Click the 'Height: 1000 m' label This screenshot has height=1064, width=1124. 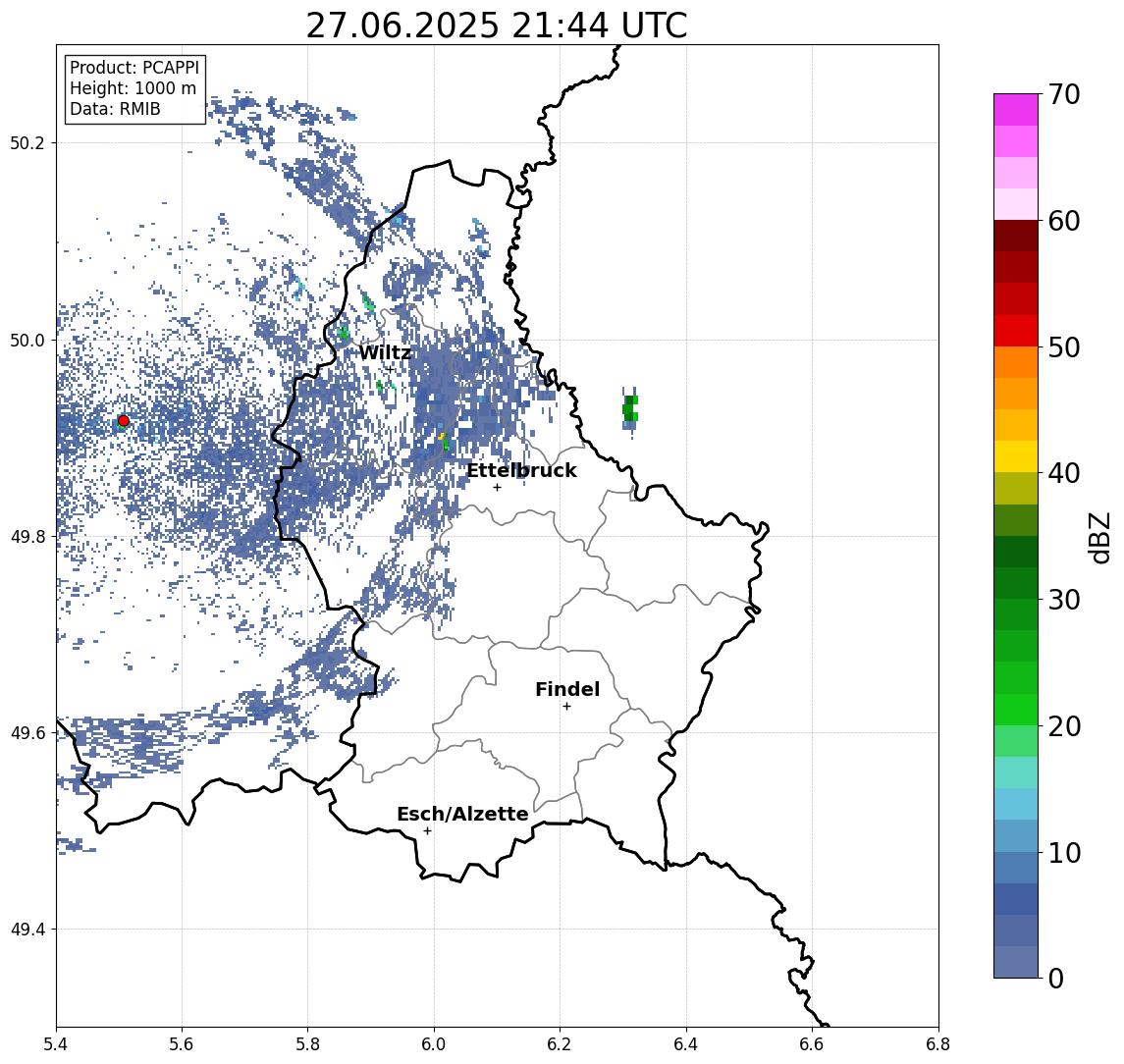(133, 88)
